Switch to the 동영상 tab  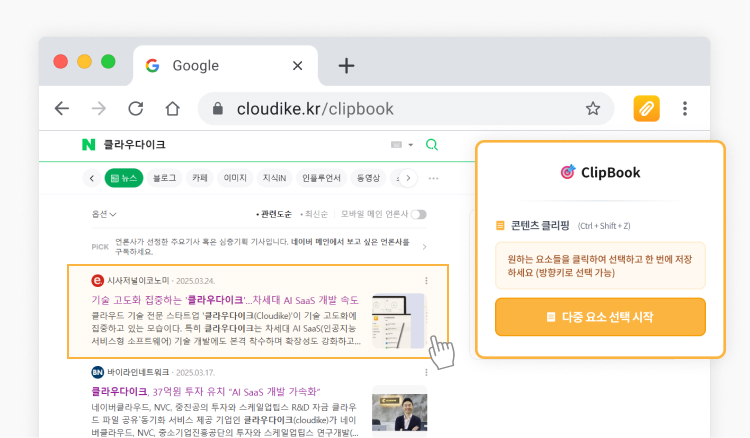[368, 178]
